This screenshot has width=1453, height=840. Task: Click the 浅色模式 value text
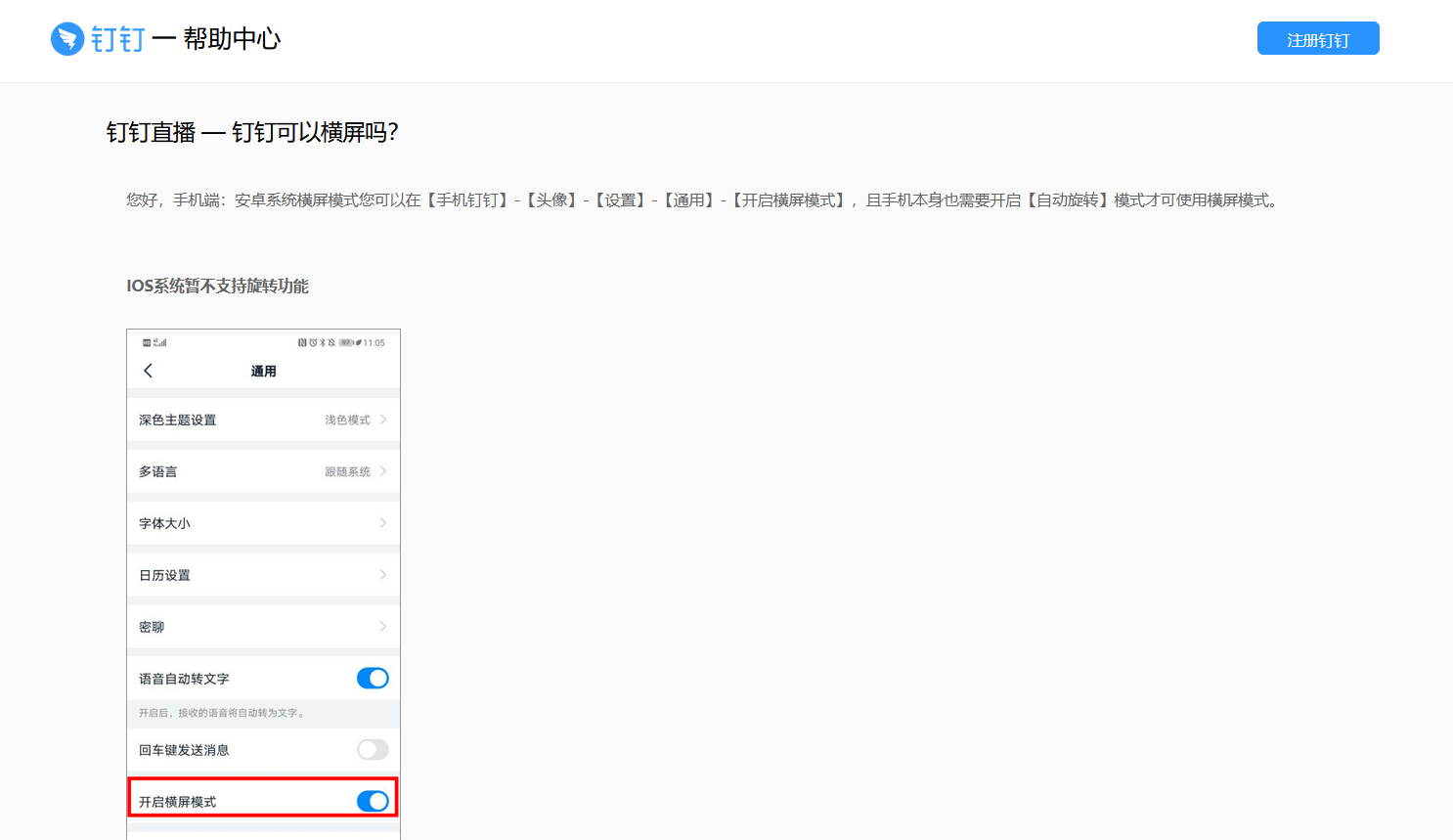(x=347, y=420)
